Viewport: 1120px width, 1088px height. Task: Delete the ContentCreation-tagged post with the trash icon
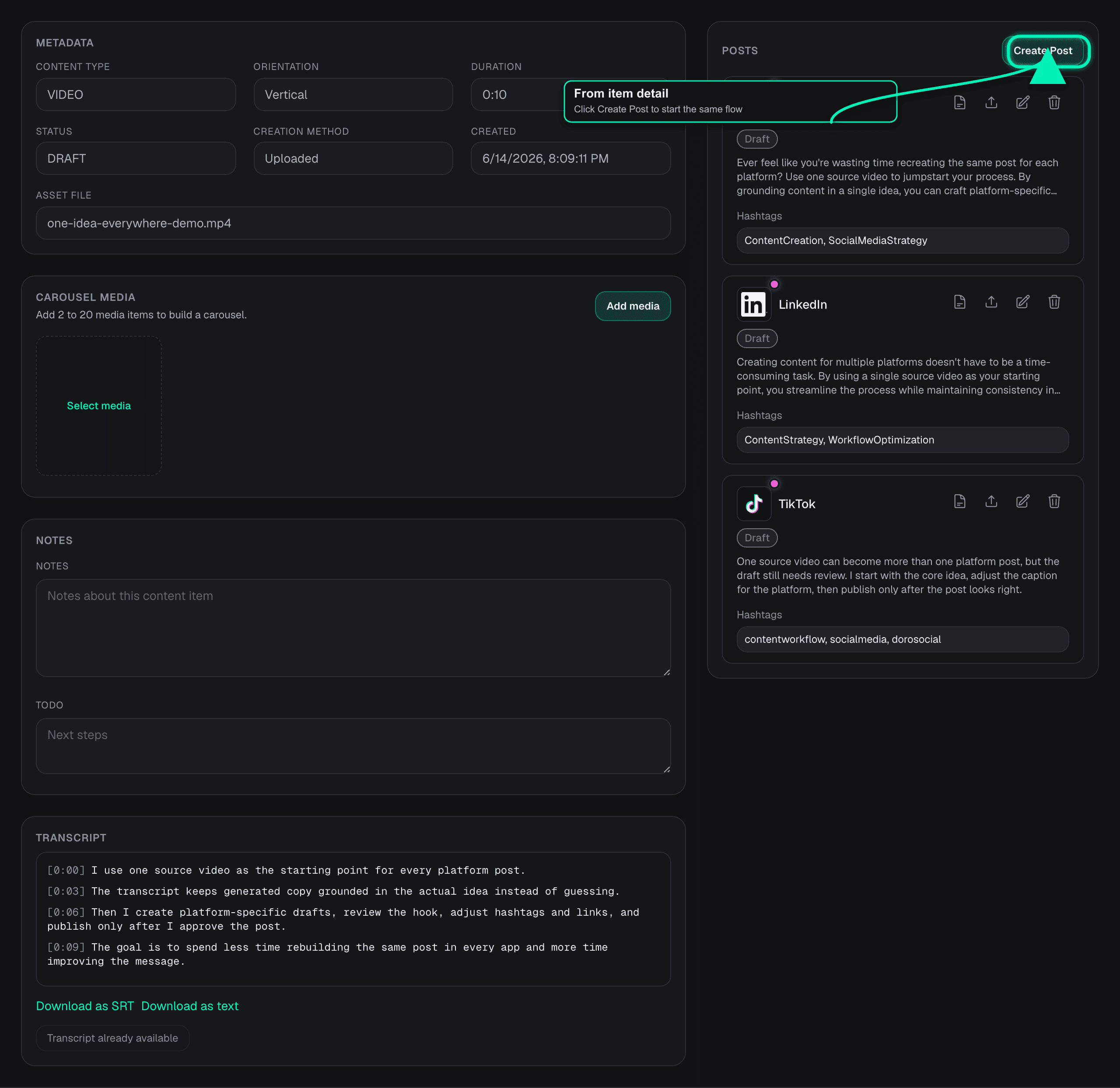click(x=1054, y=102)
